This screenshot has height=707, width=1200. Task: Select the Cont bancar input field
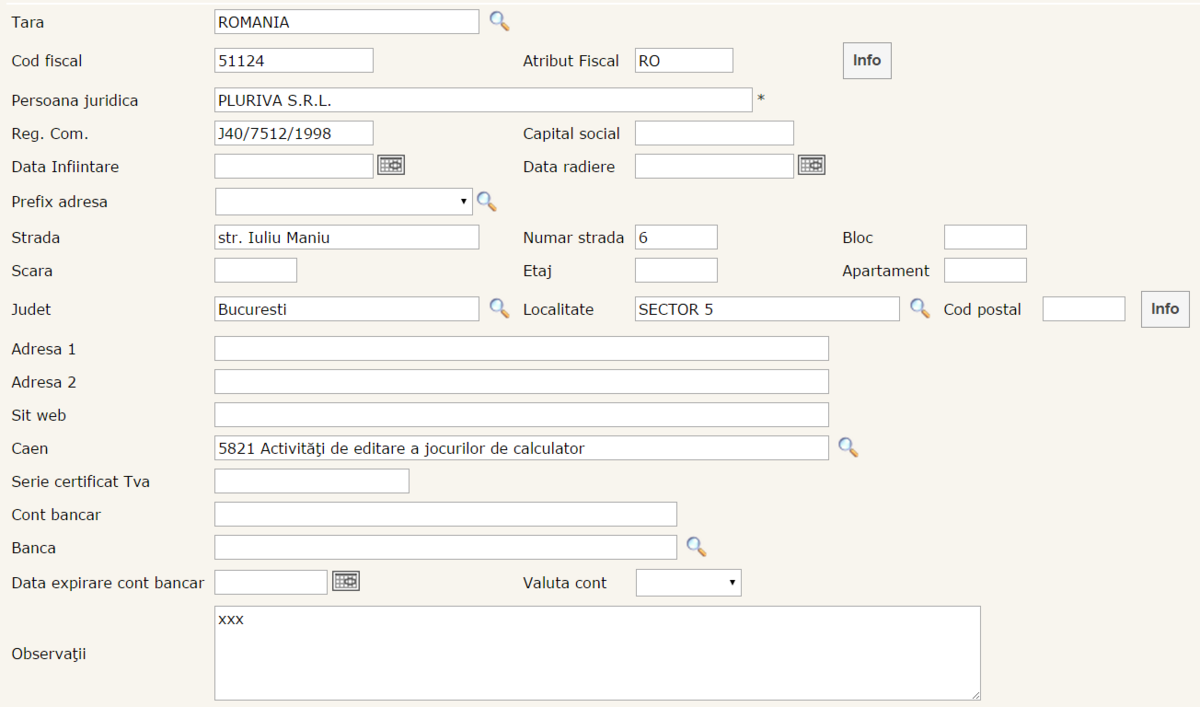[445, 514]
